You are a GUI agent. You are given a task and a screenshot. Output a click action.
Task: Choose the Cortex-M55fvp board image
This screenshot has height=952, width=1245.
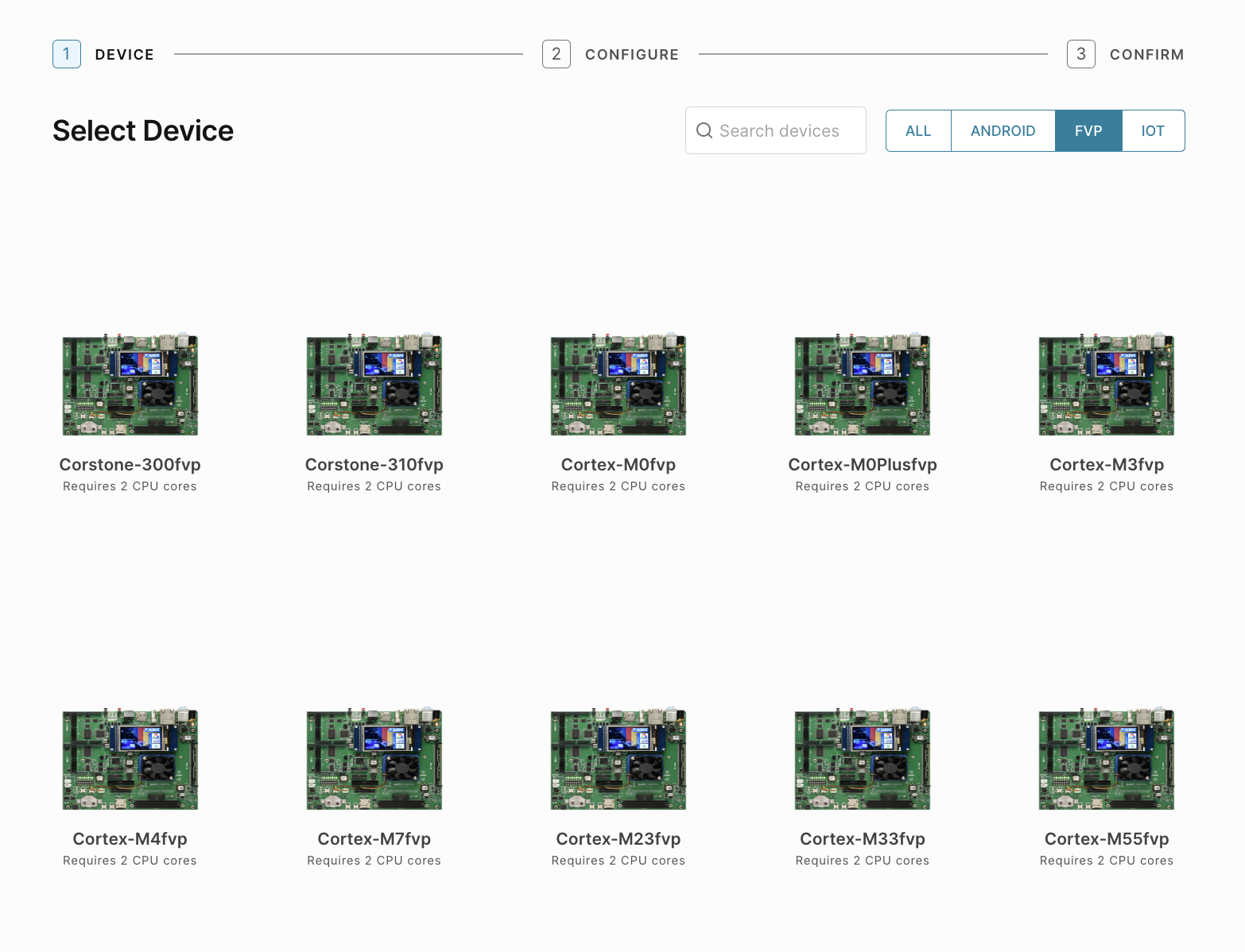(x=1107, y=758)
